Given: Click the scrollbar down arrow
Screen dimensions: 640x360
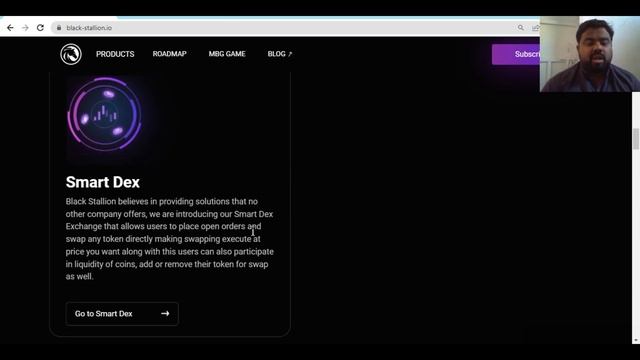Looking at the screenshot, I should pos(636,340).
